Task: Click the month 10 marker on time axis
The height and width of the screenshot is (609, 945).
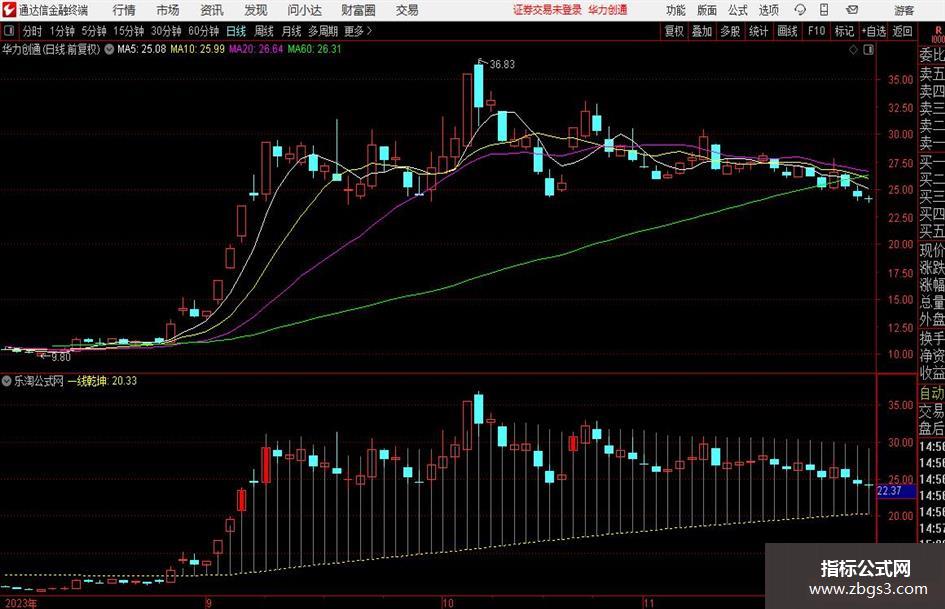Action: (x=447, y=603)
